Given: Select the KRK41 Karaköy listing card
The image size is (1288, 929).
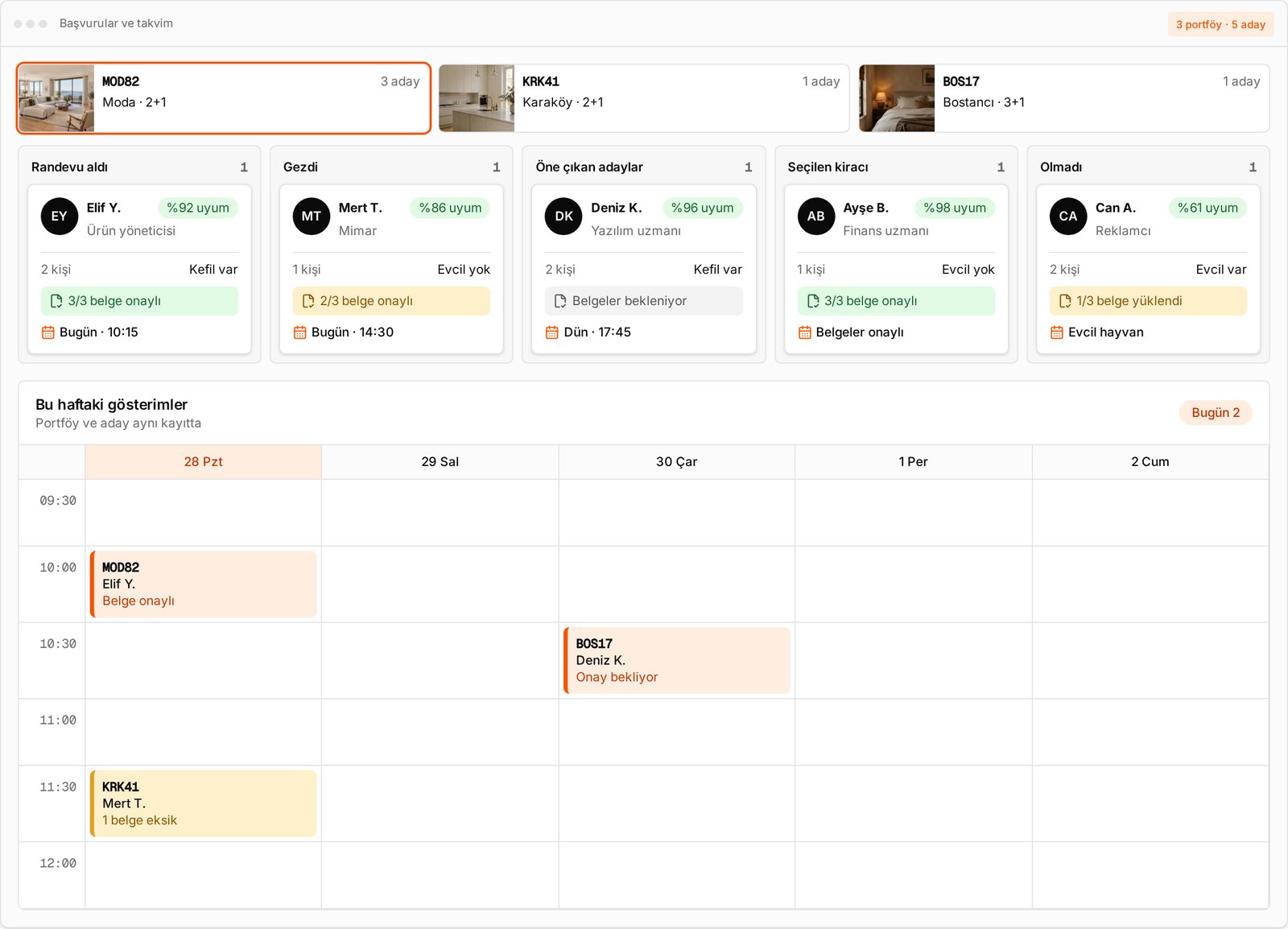Looking at the screenshot, I should click(644, 98).
